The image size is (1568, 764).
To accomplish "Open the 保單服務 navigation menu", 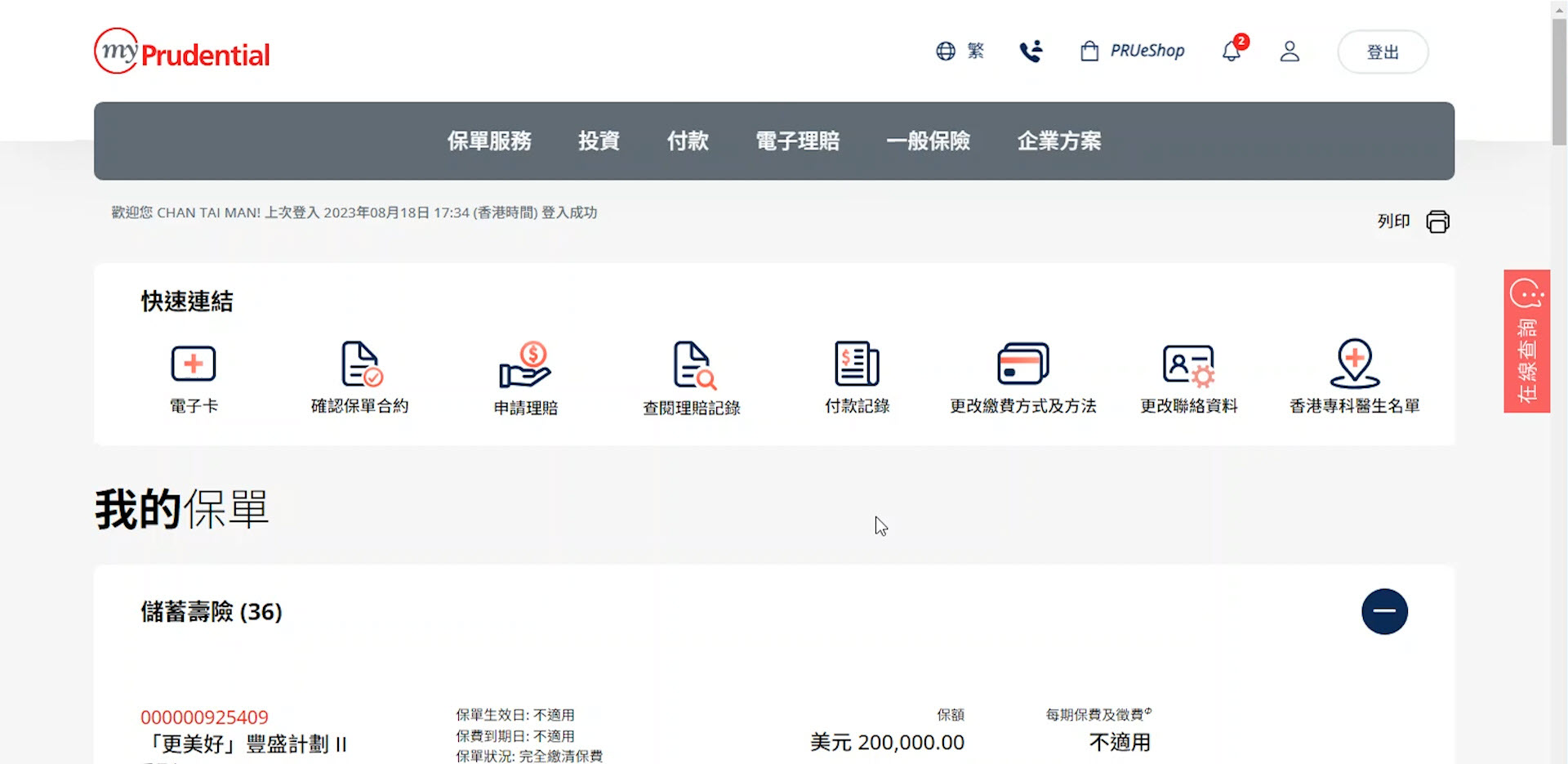I will [x=489, y=141].
